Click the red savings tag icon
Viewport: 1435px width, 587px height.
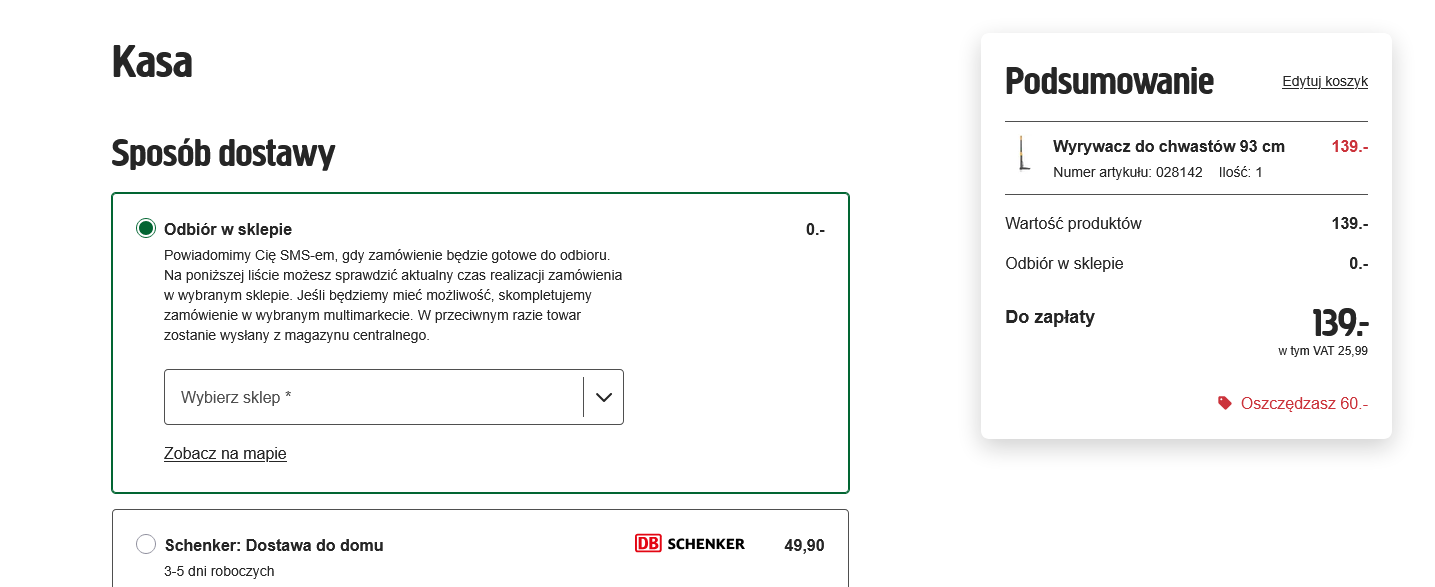(x=1224, y=403)
